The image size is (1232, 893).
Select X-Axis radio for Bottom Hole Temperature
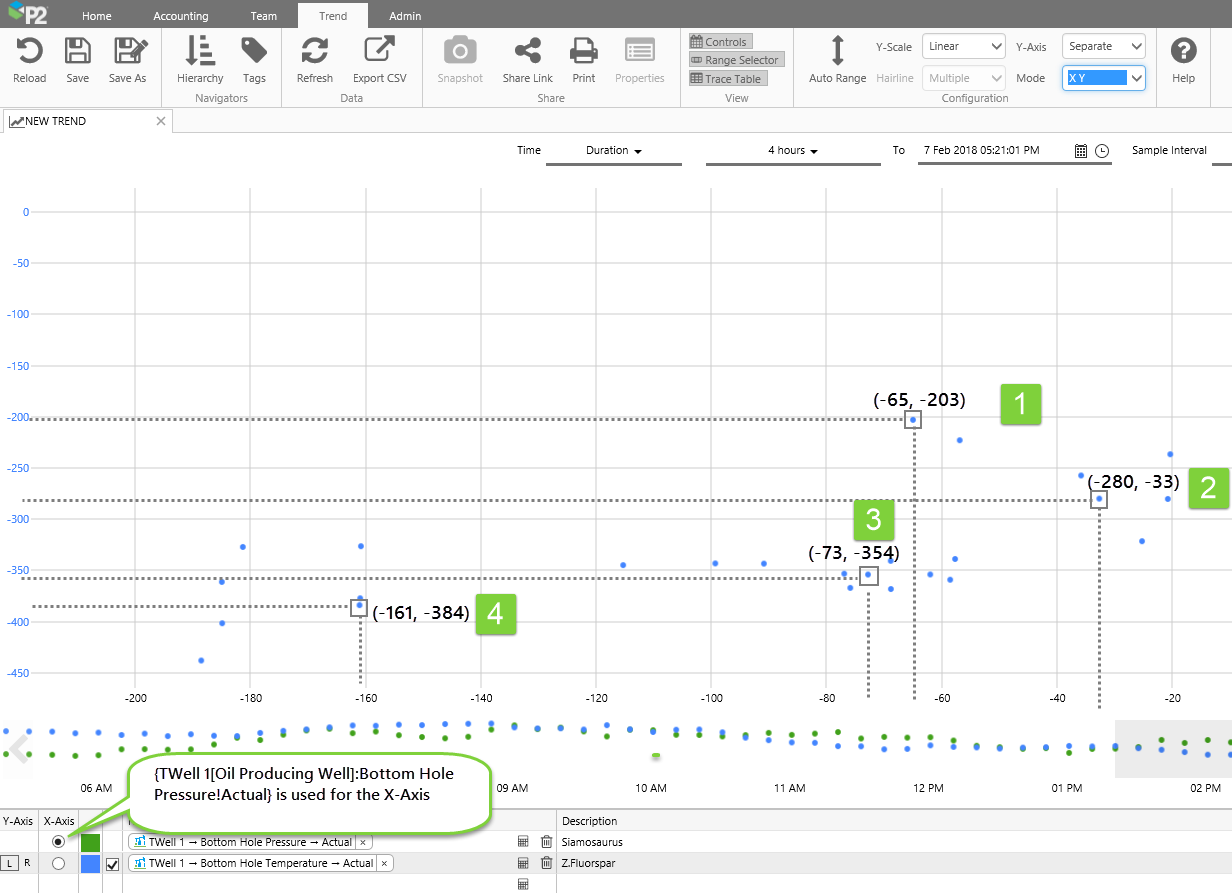58,863
